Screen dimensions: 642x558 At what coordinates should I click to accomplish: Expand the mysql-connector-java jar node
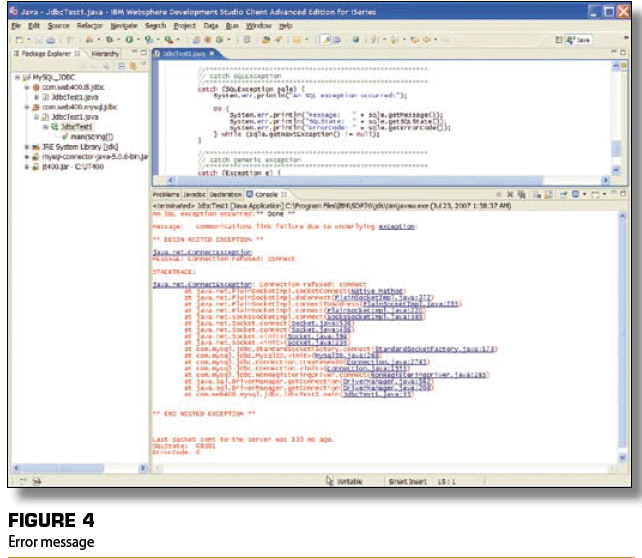(x=27, y=157)
